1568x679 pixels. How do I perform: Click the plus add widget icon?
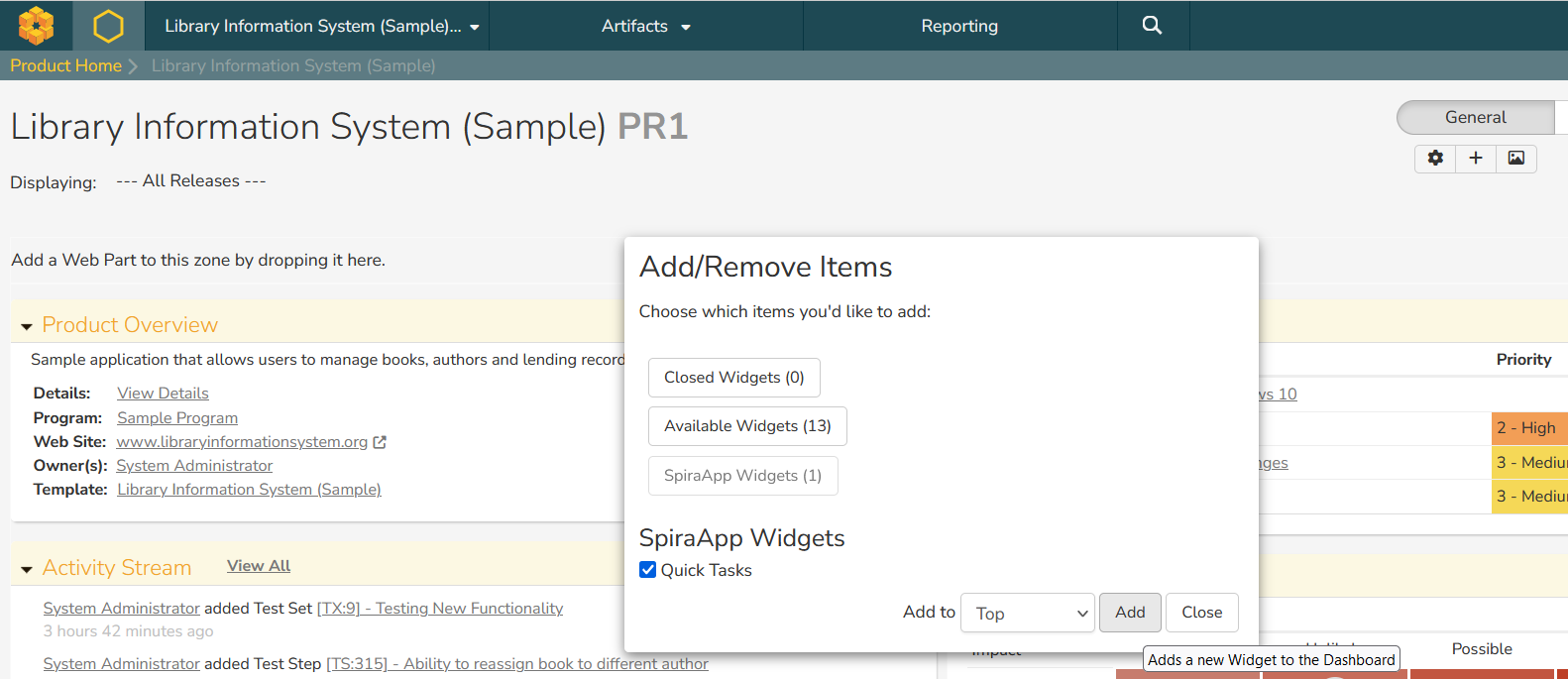(x=1476, y=158)
